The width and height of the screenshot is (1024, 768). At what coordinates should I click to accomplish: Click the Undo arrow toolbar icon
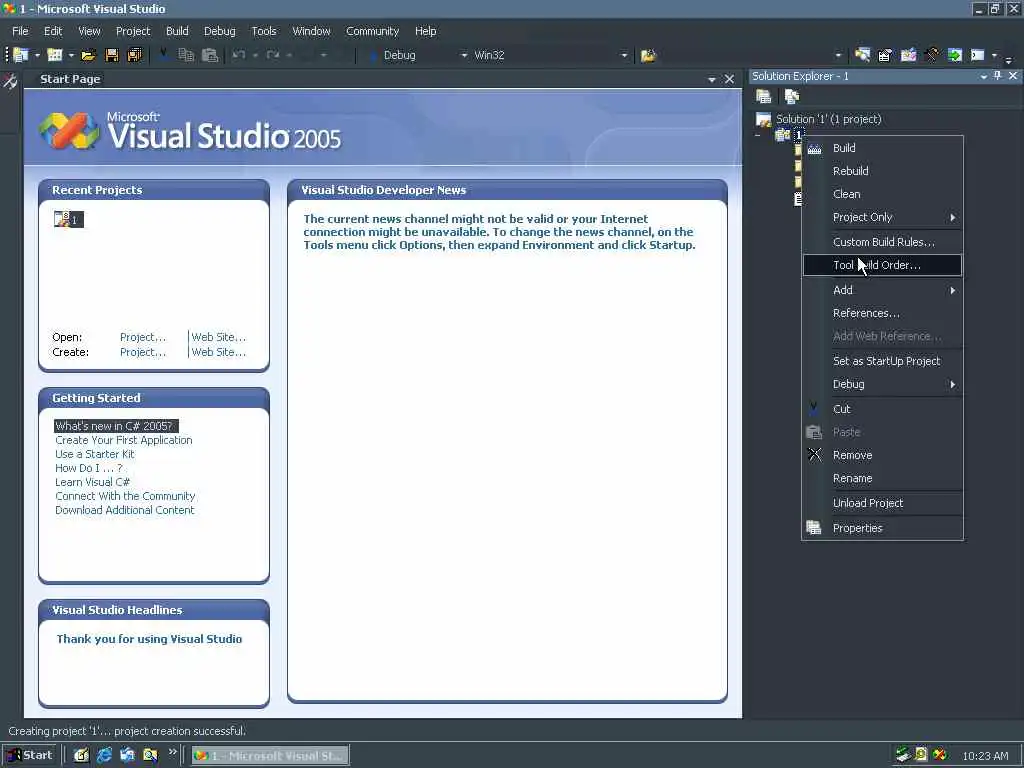239,56
